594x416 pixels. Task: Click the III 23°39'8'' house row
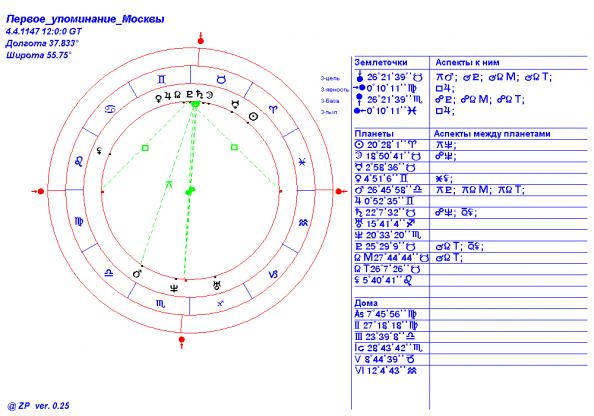coord(385,337)
